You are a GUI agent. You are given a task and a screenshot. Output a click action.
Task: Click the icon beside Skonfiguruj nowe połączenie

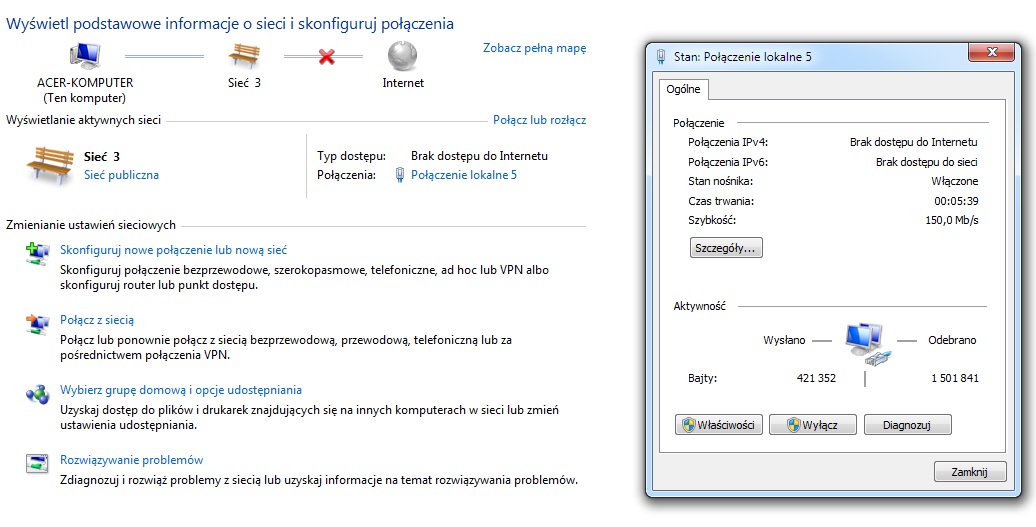[37, 255]
